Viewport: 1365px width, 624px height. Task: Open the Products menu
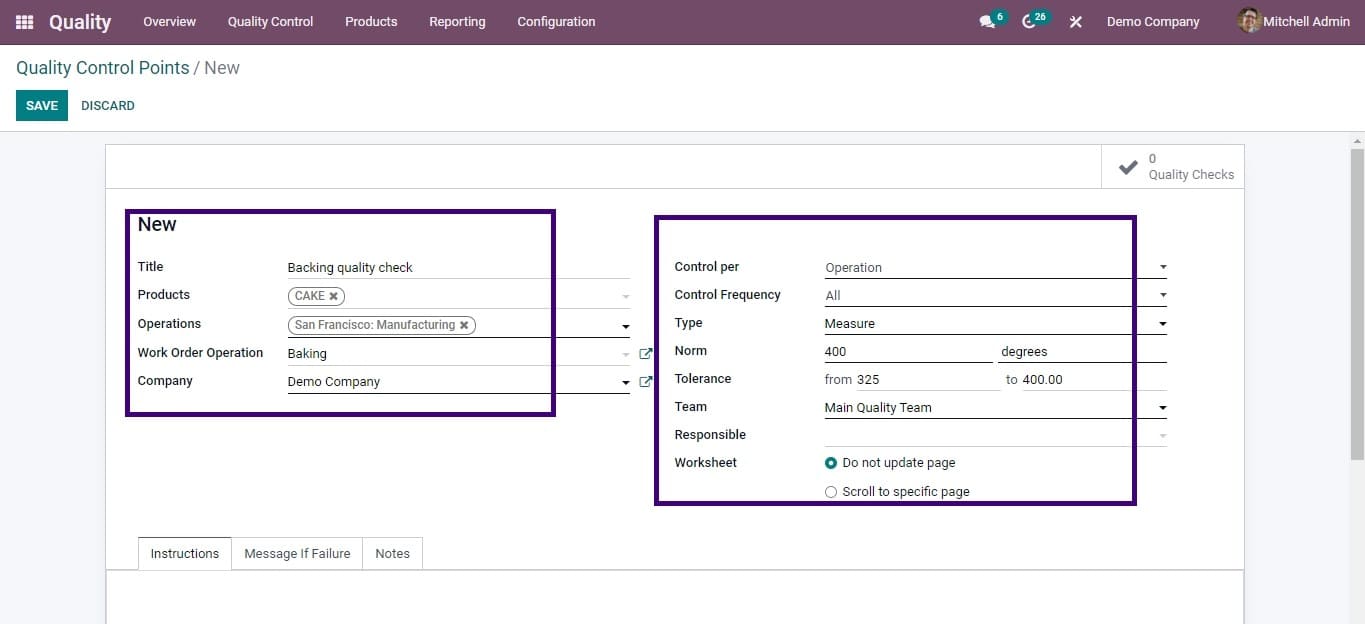371,21
